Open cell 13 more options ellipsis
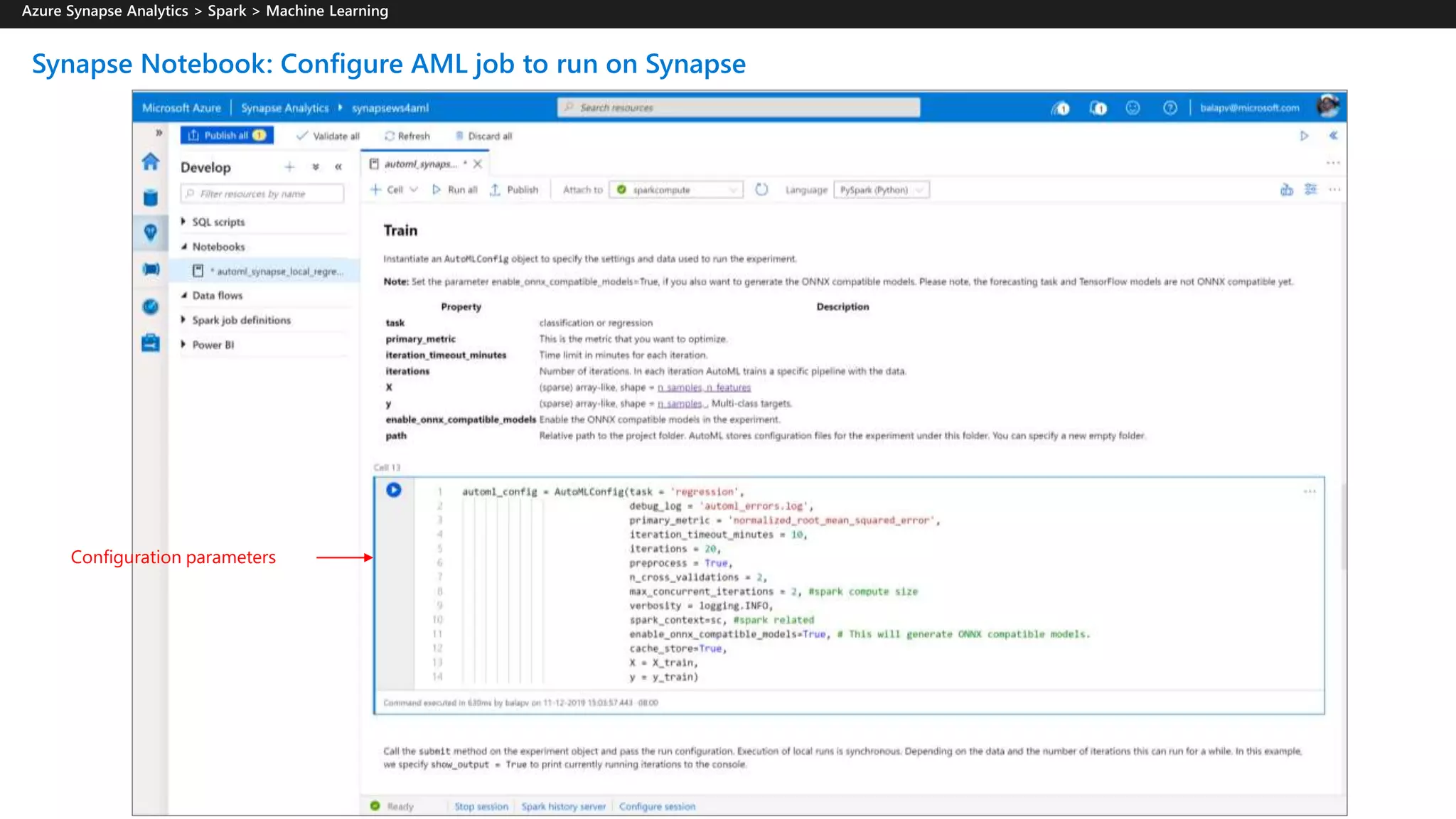 pyautogui.click(x=1310, y=491)
